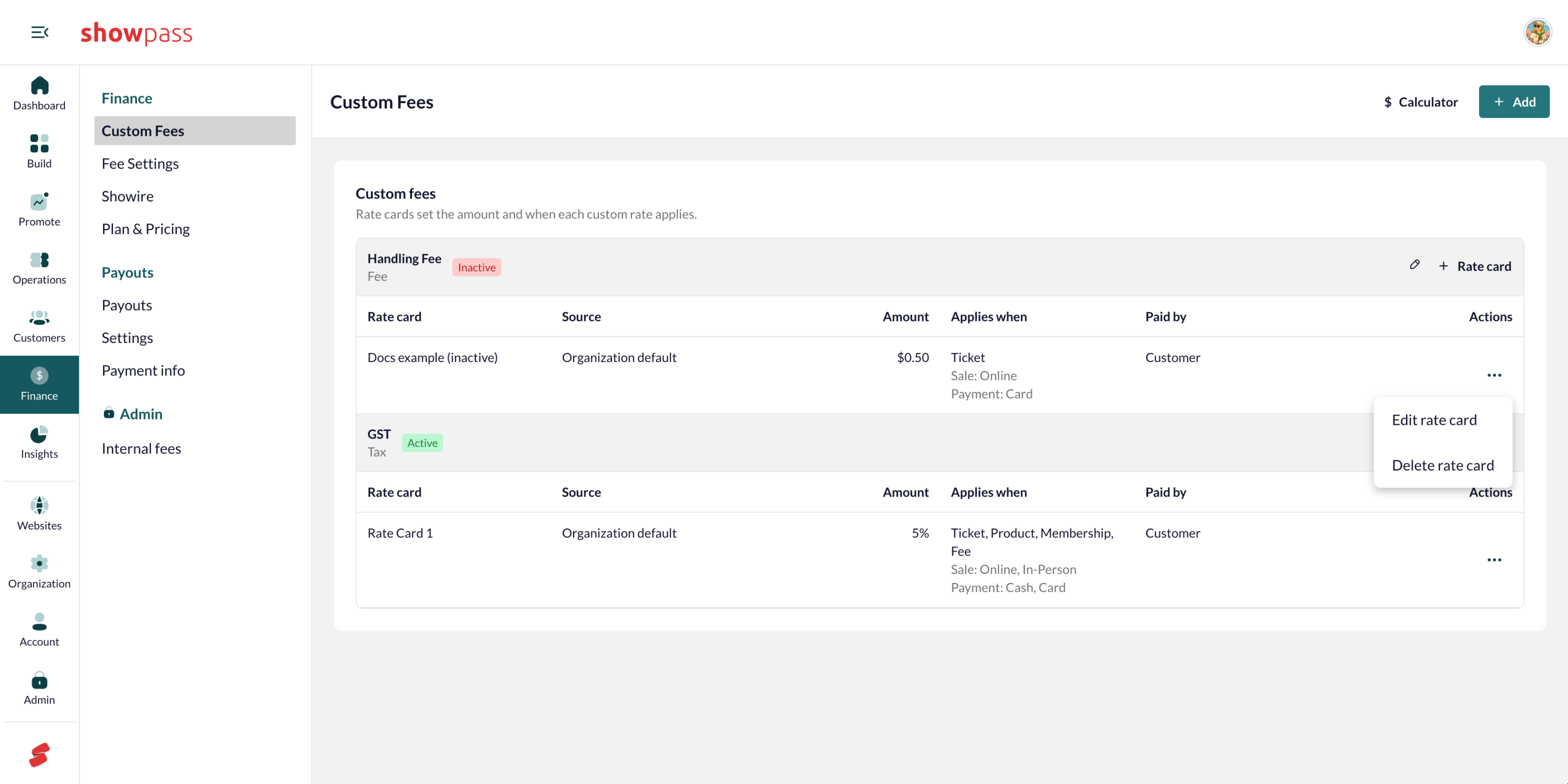Choose Delete rate card from menu

tap(1442, 465)
